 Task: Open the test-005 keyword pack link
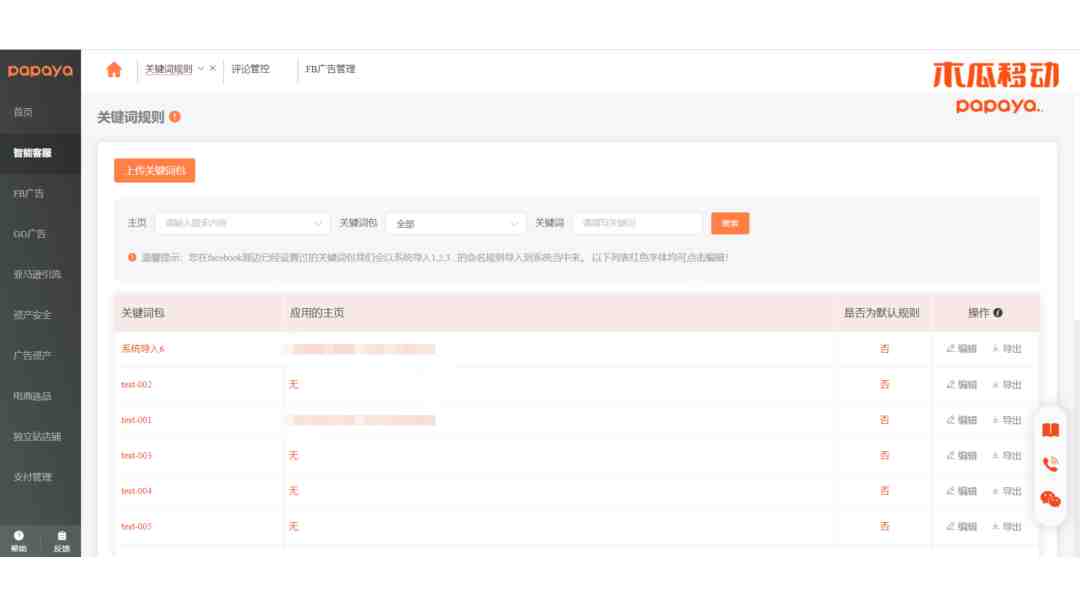point(136,527)
